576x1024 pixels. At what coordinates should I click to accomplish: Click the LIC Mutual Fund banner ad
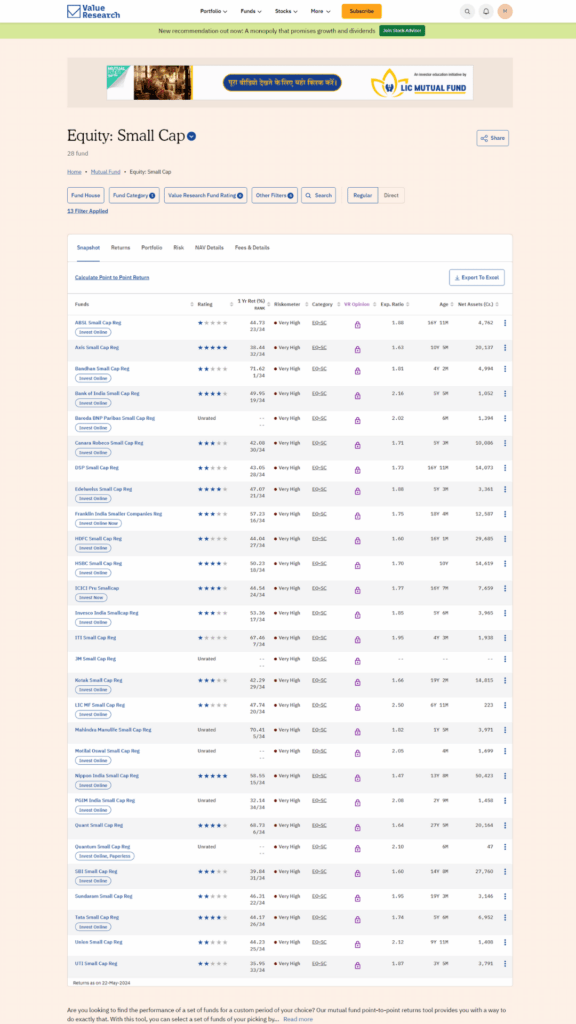[x=290, y=82]
